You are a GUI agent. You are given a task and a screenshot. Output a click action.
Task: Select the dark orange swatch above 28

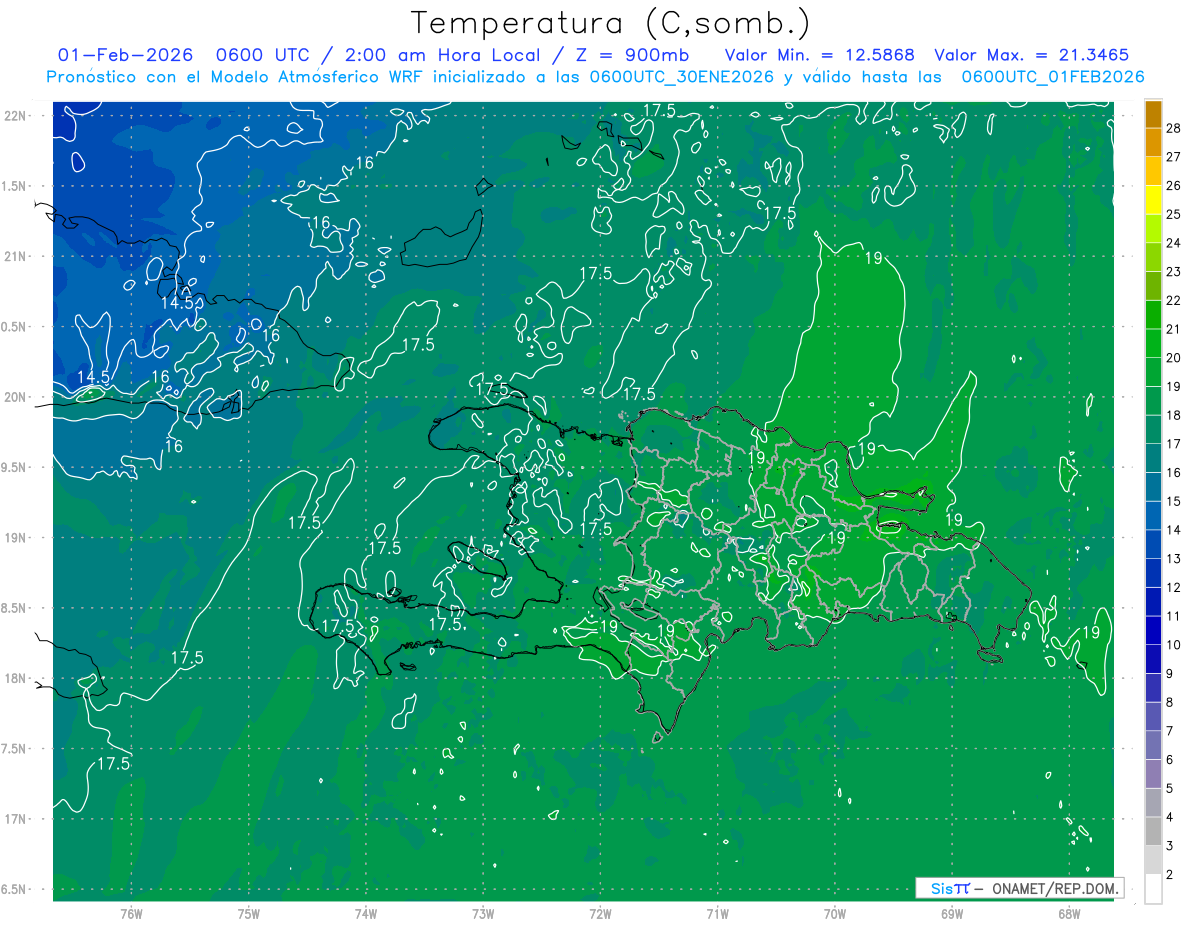(1153, 113)
